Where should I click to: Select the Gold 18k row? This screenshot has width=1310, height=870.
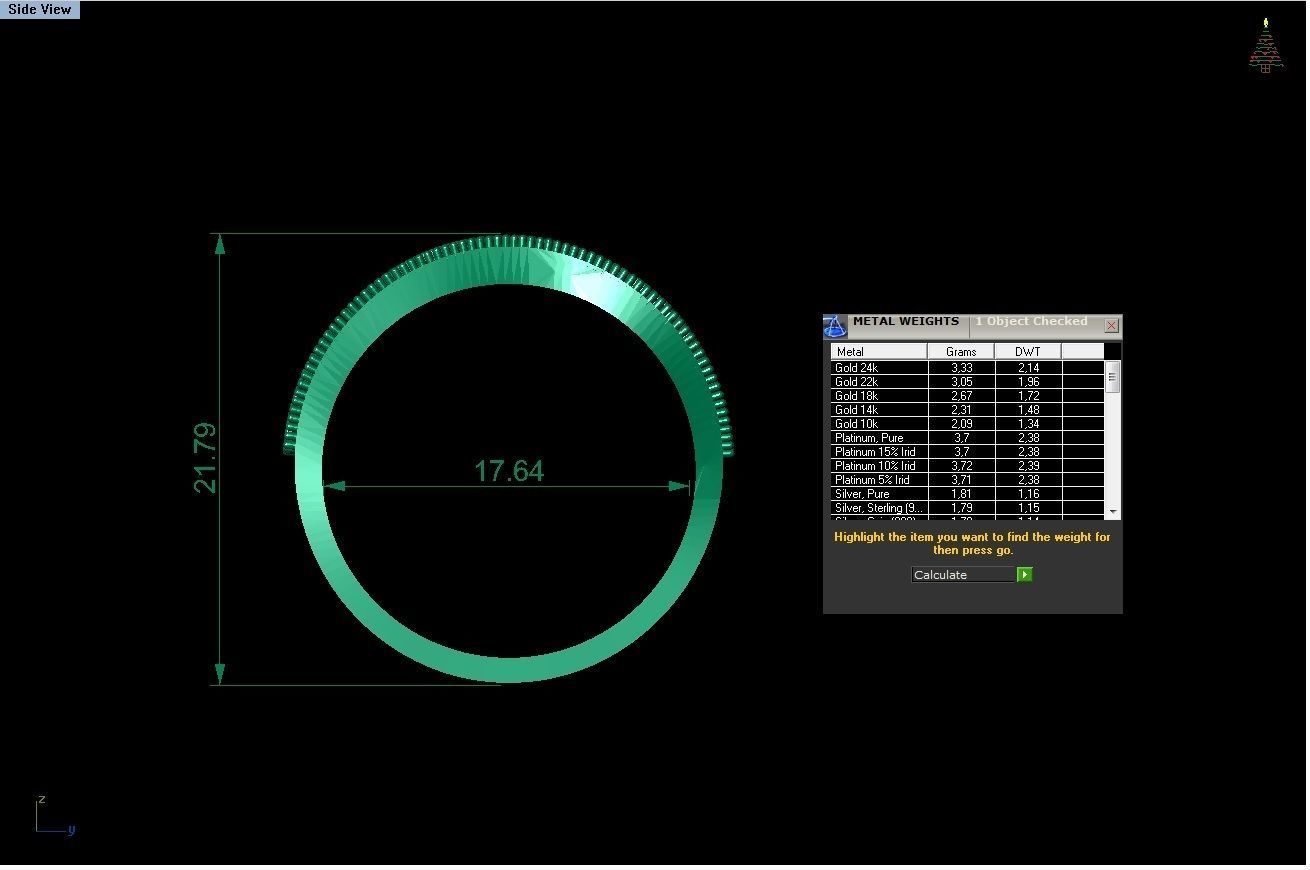[x=967, y=396]
